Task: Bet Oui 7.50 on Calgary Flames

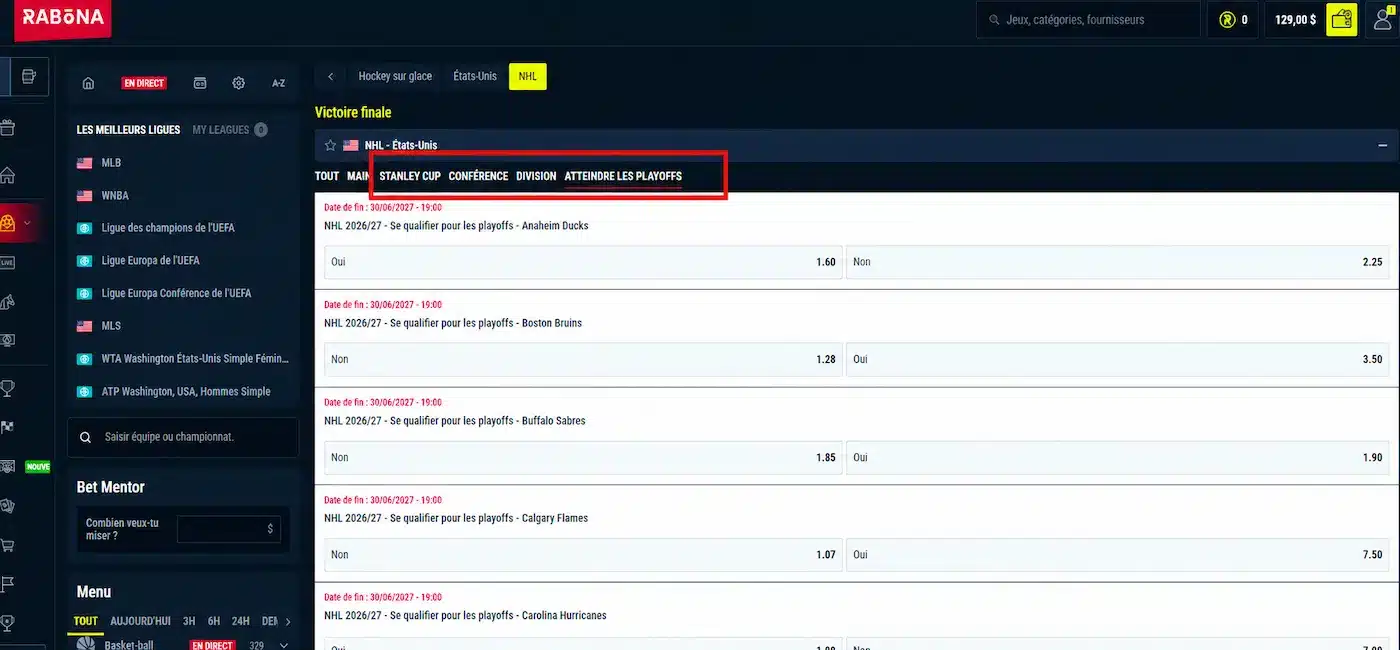Action: (1118, 554)
